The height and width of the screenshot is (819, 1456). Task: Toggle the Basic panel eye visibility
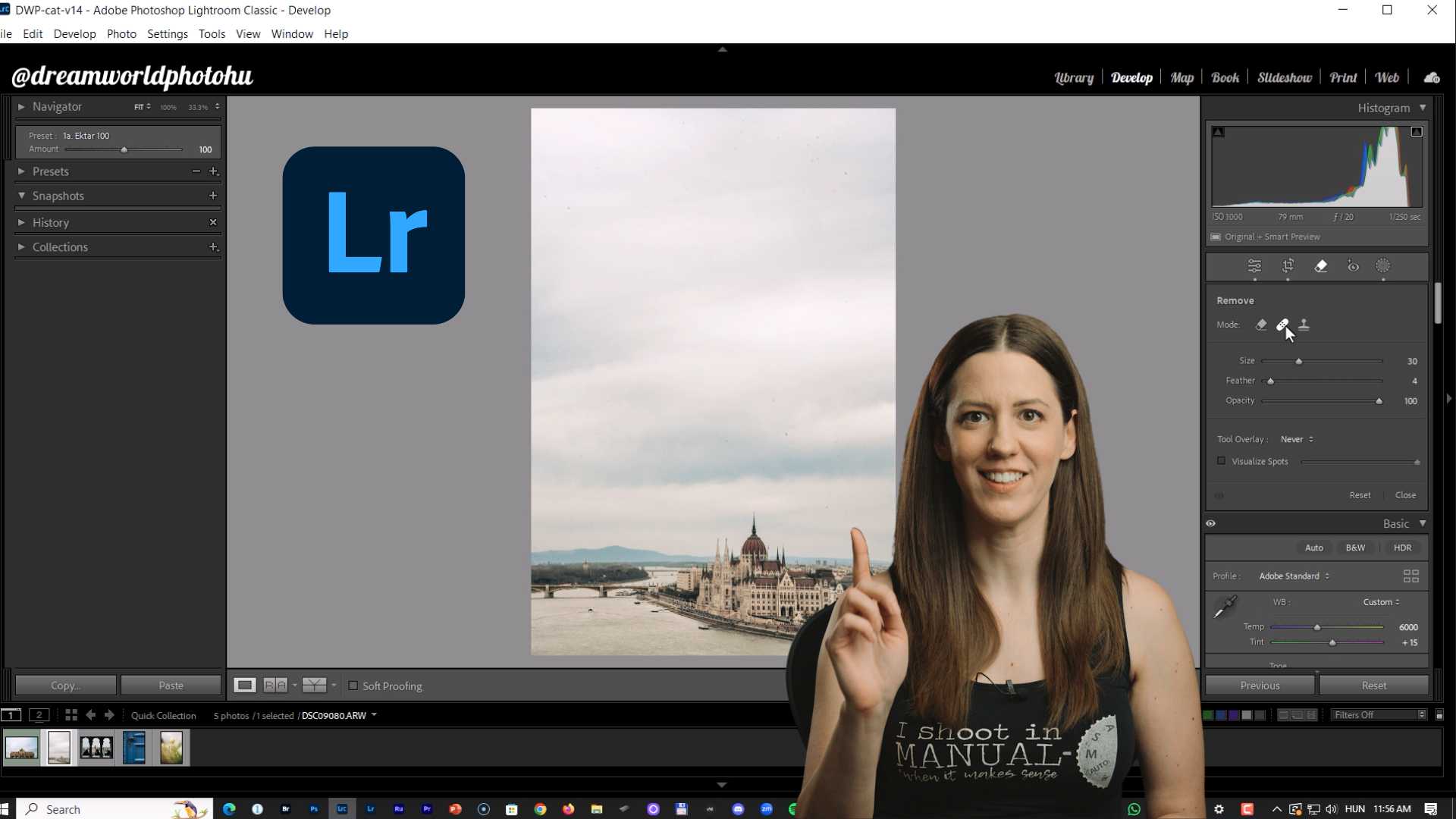(1211, 523)
